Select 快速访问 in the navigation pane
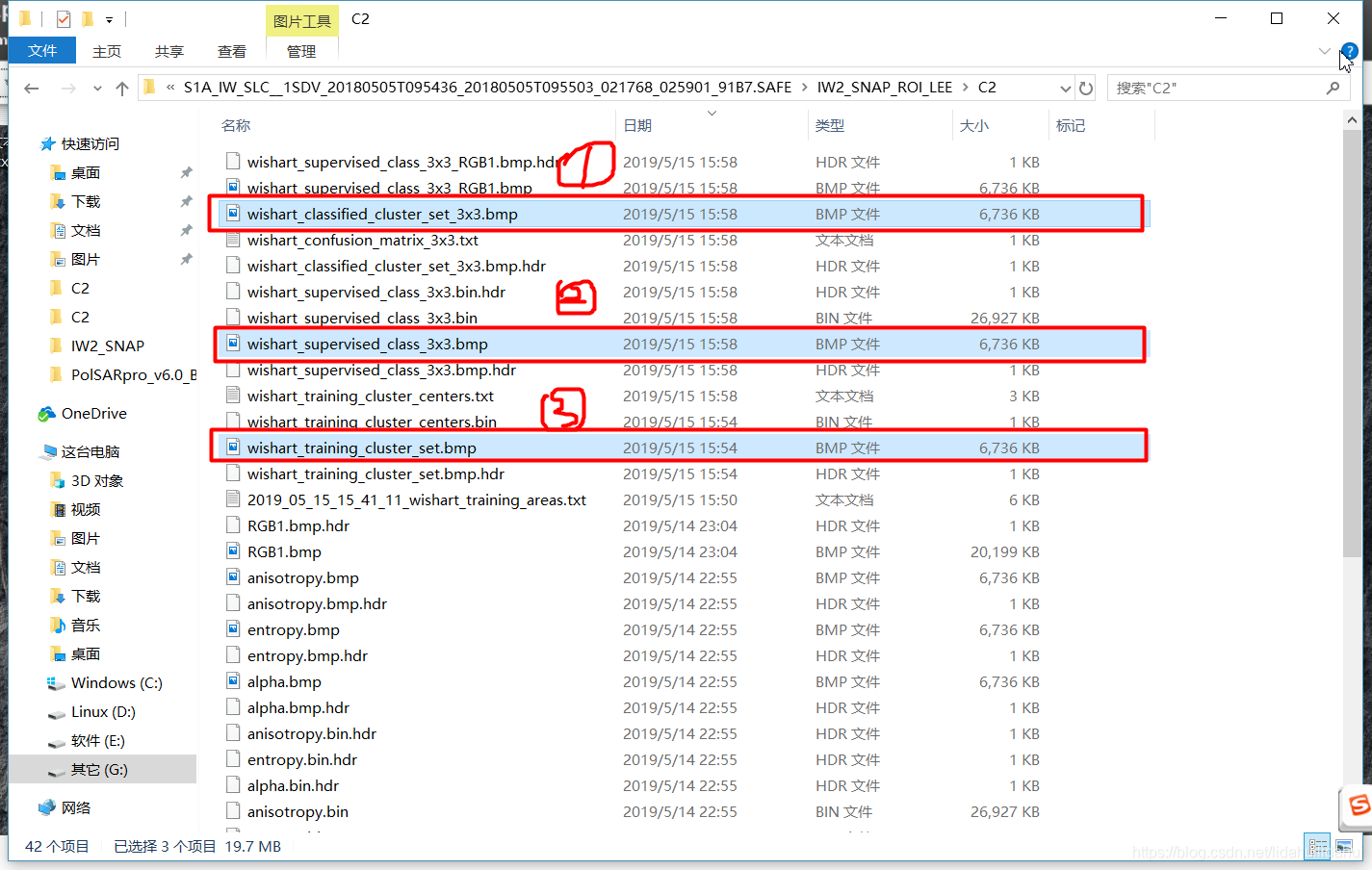The height and width of the screenshot is (870, 1372). click(91, 143)
